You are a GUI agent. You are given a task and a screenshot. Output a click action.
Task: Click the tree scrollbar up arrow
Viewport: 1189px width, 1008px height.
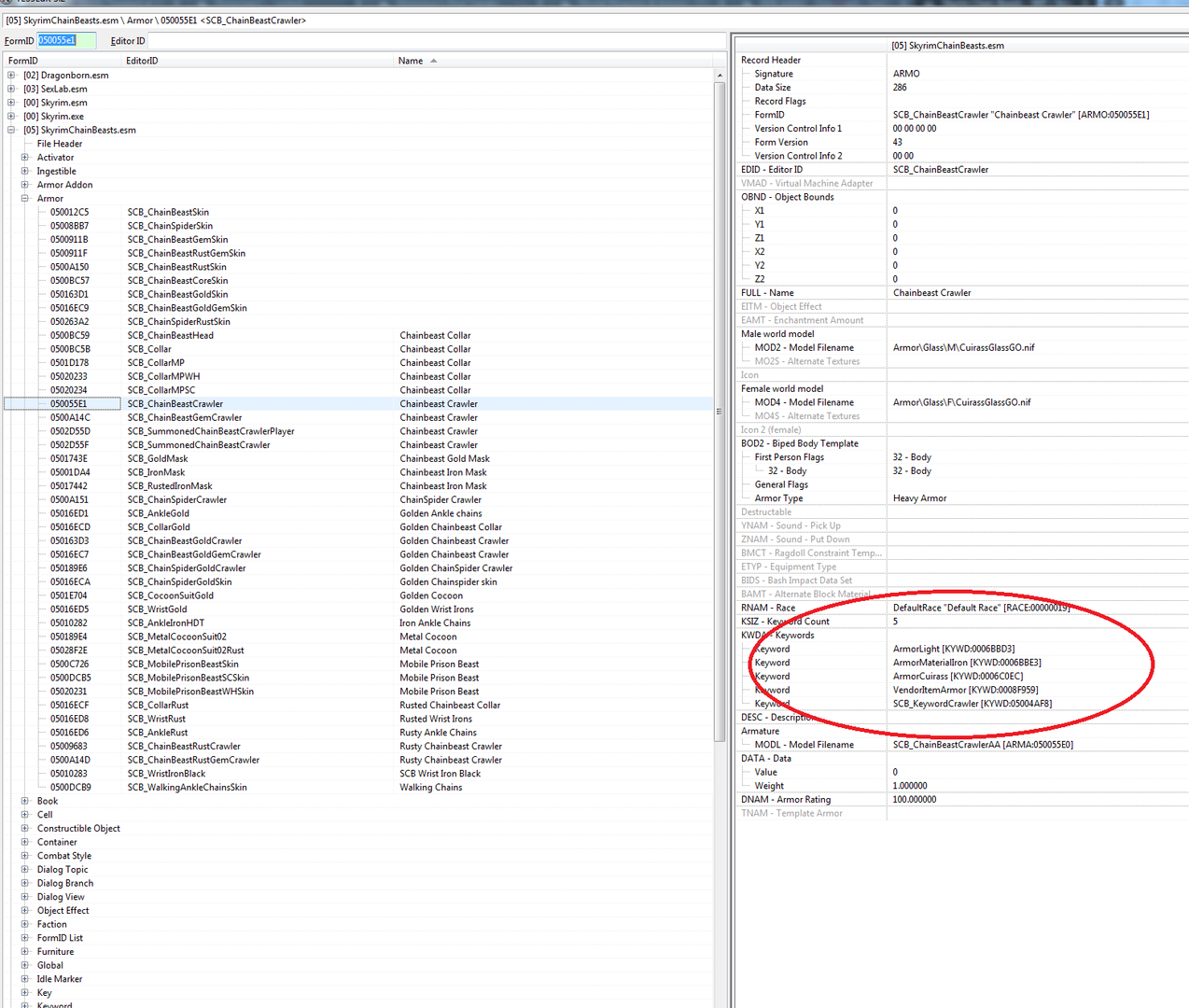720,75
